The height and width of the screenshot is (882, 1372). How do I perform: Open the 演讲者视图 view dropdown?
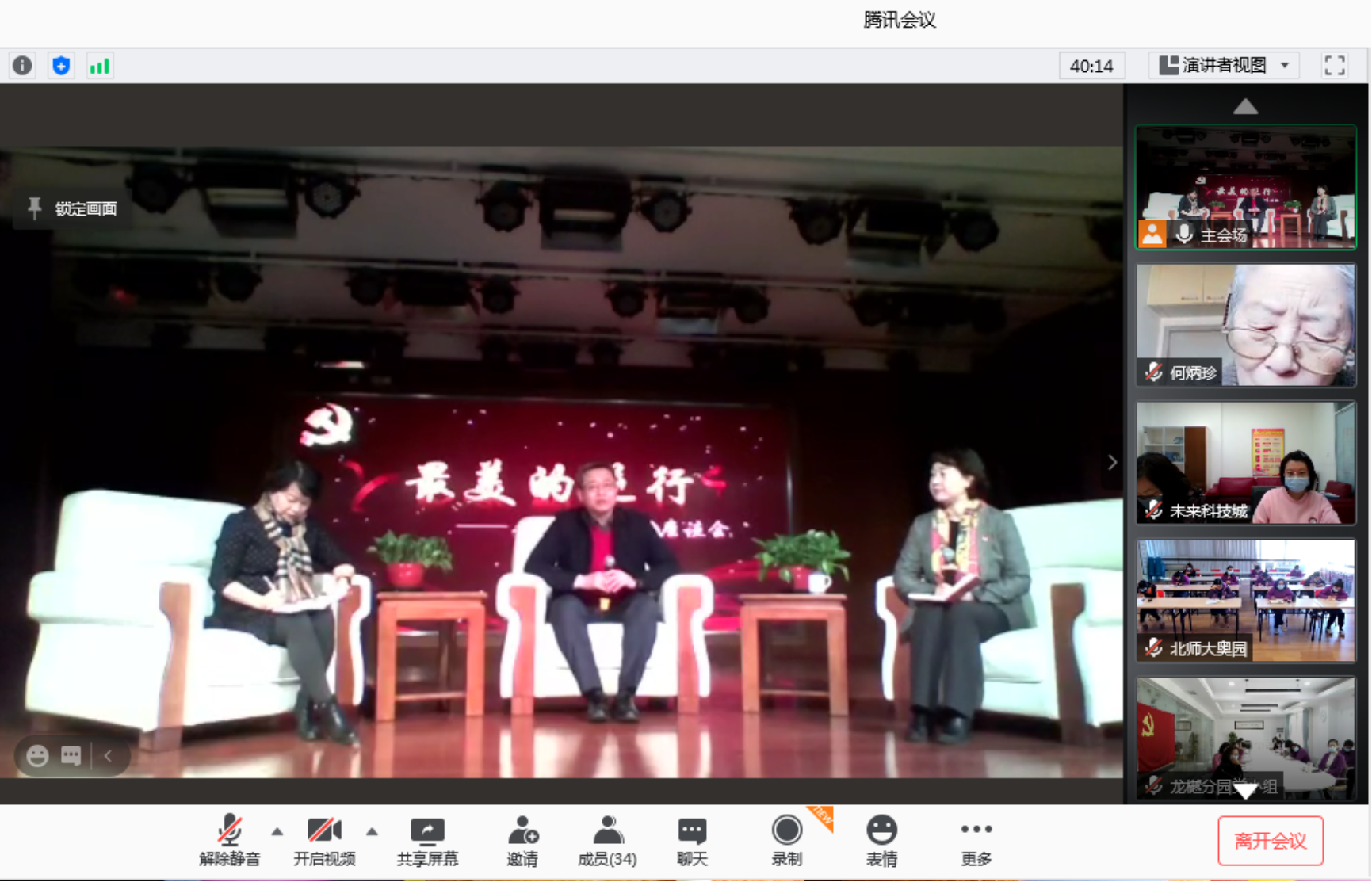(x=1223, y=65)
